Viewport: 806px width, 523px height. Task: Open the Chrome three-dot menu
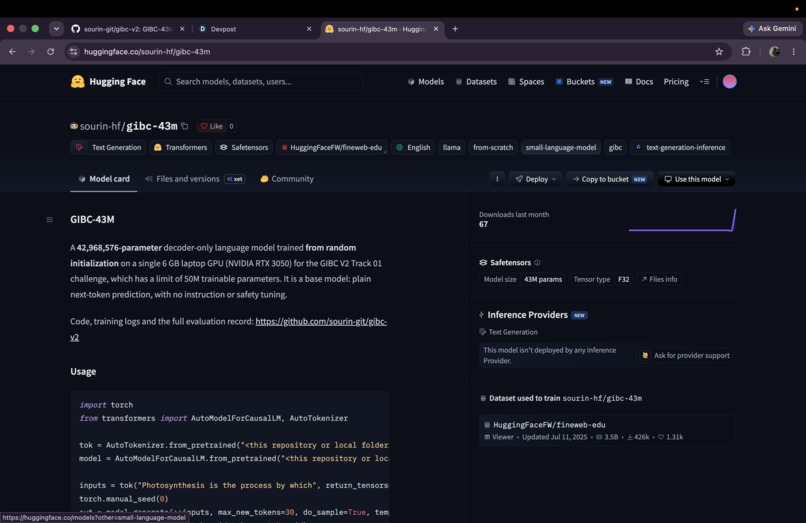click(794, 51)
